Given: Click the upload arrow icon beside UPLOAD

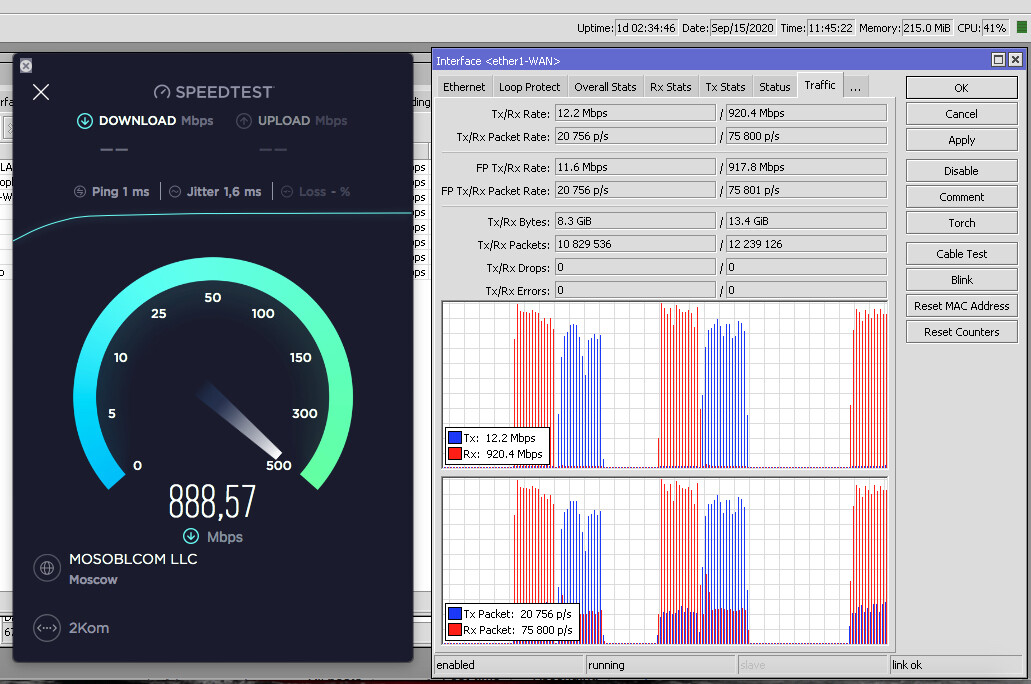Looking at the screenshot, I should (x=244, y=121).
